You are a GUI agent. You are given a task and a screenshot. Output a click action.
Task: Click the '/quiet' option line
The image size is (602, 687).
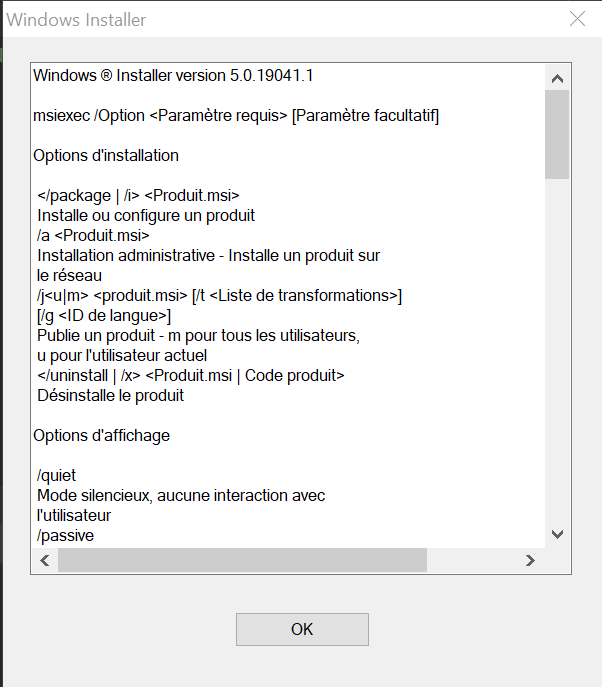57,476
